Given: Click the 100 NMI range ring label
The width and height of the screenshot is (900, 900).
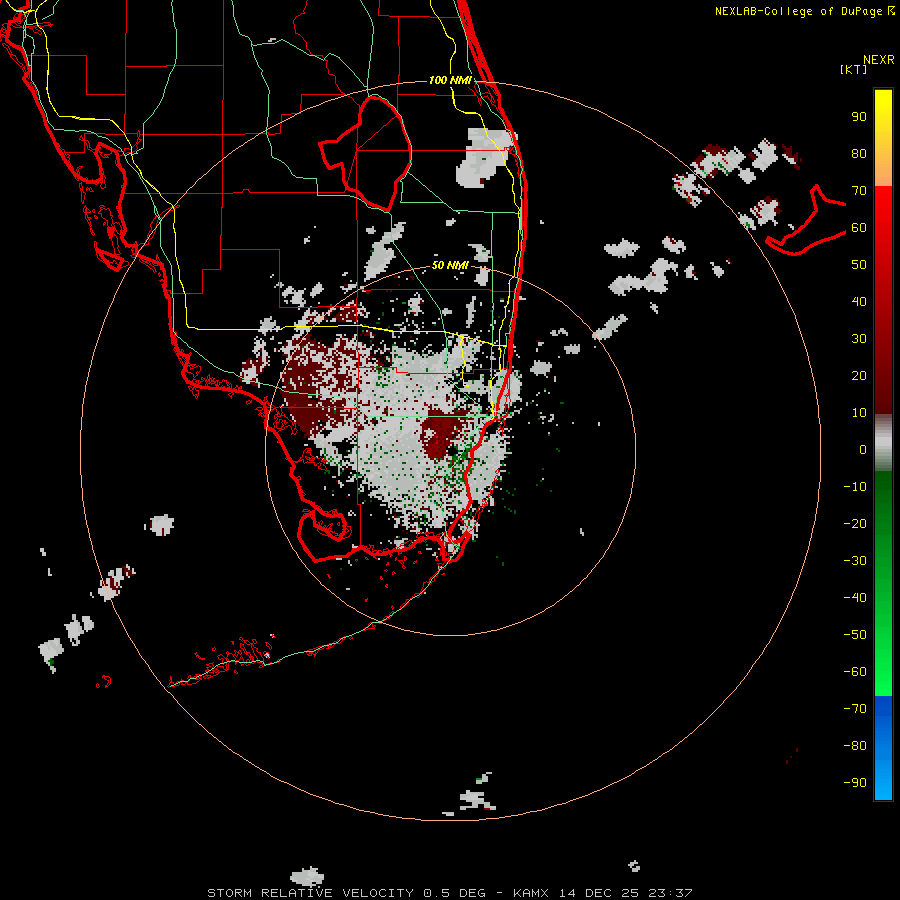Looking at the screenshot, I should click(450, 80).
